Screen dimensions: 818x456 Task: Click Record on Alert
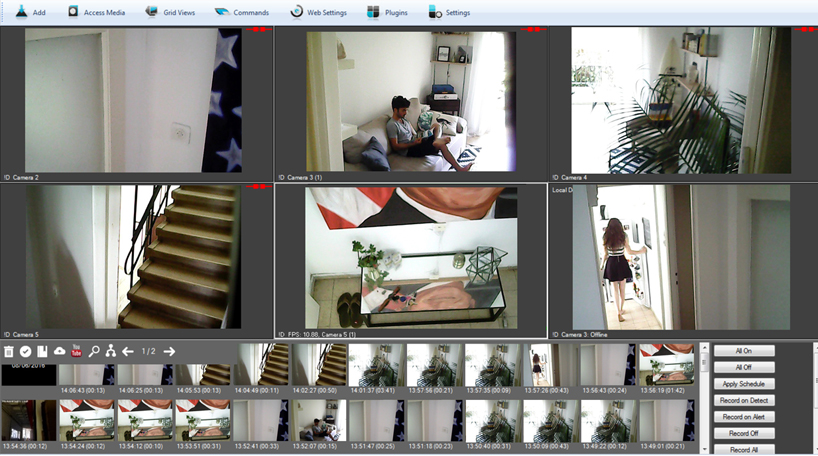(x=744, y=417)
